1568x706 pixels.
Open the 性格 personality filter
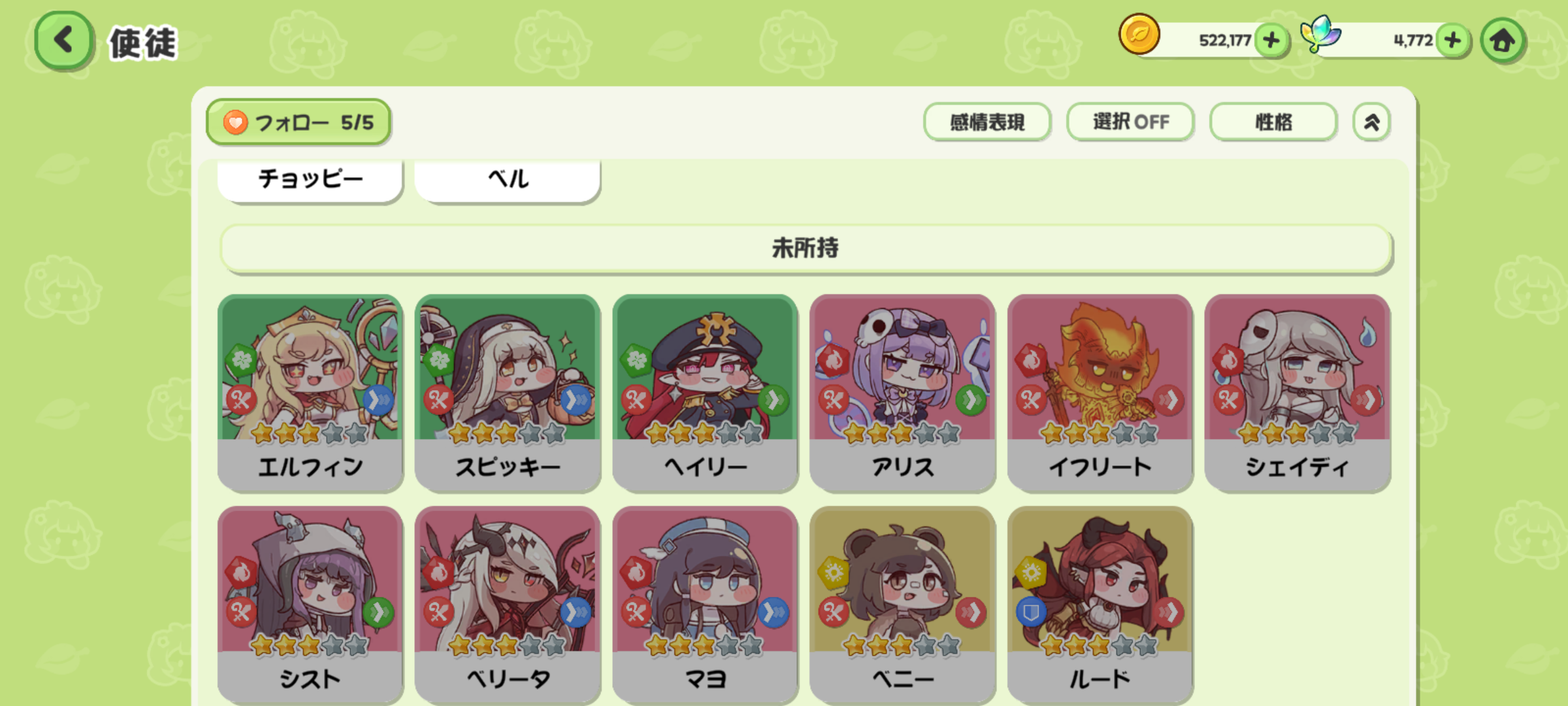tap(1273, 122)
